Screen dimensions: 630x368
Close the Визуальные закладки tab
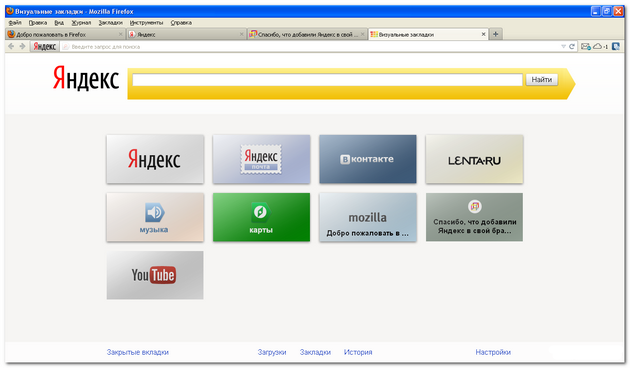pos(483,35)
